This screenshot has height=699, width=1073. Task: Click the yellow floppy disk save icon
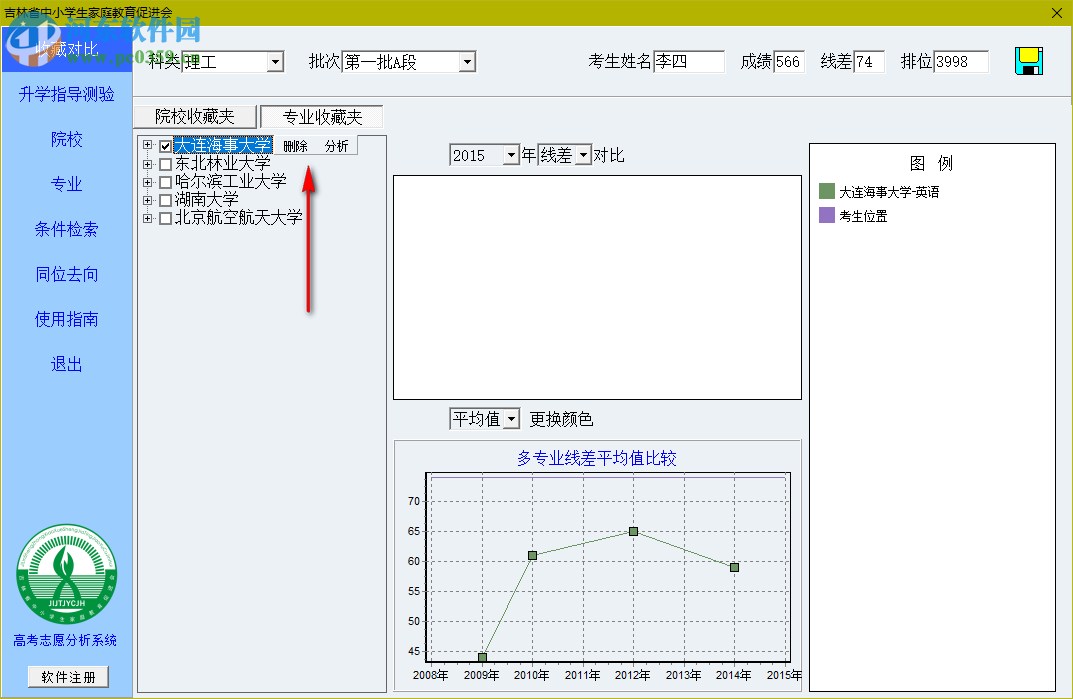click(x=1028, y=61)
